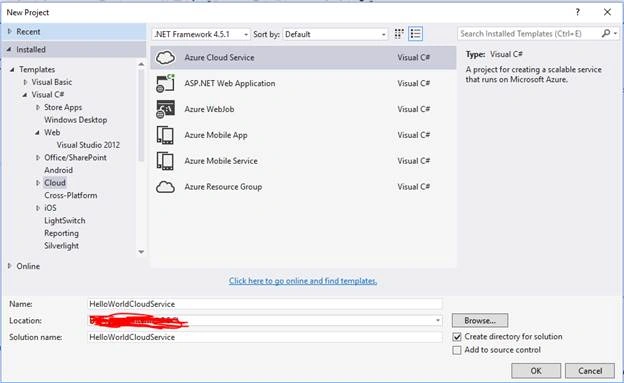Select the Azure Mobile App template name
Image resolution: width=624 pixels, height=383 pixels.
click(x=216, y=135)
